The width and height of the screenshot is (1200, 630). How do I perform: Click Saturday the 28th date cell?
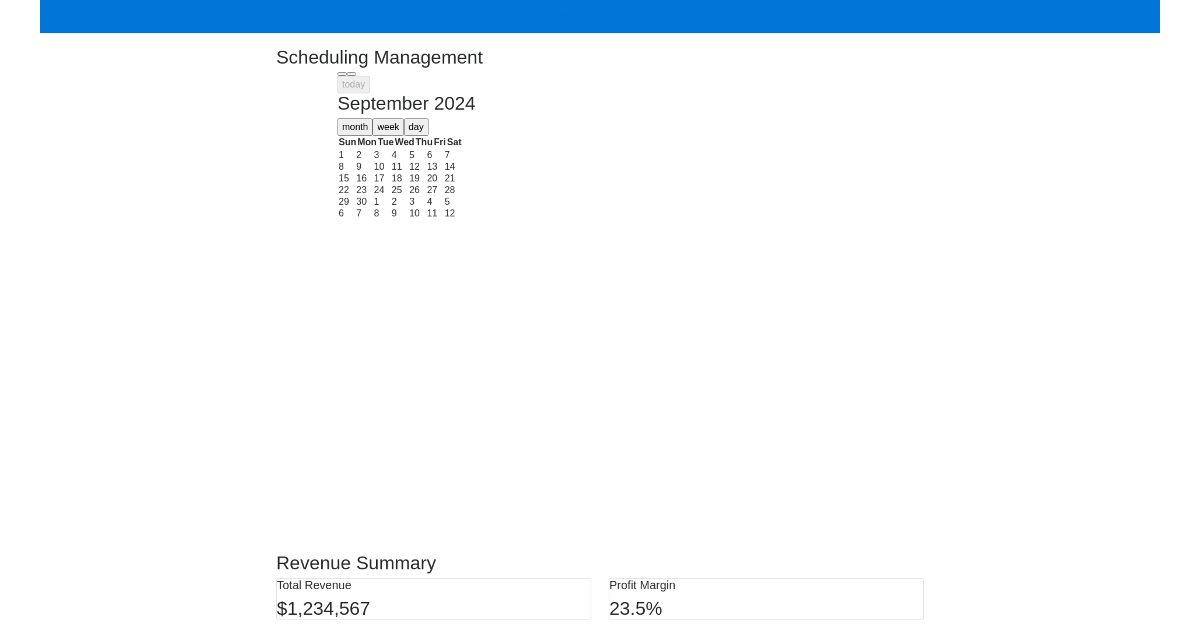point(449,189)
